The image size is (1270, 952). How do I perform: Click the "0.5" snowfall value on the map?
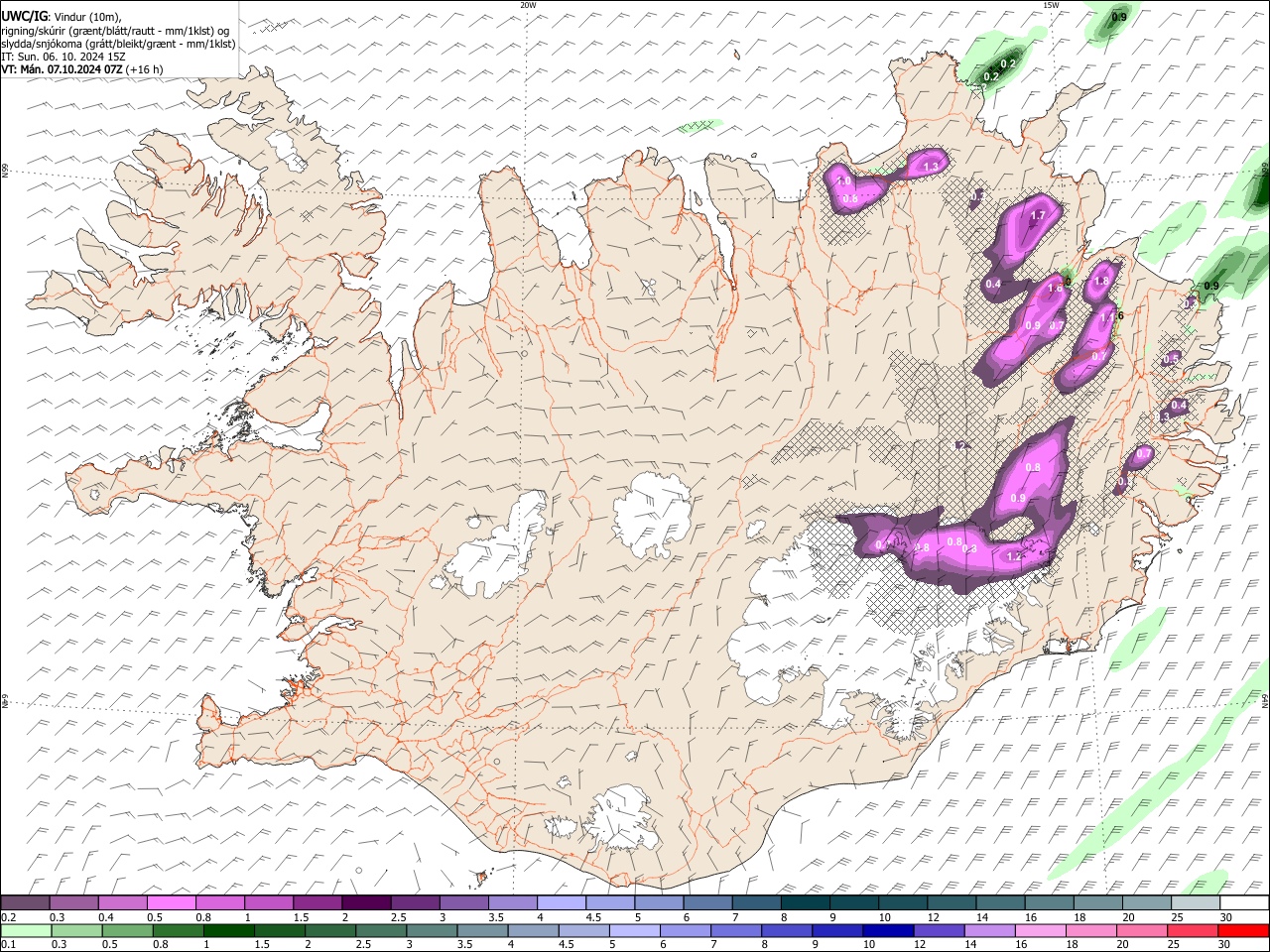pyautogui.click(x=1171, y=359)
